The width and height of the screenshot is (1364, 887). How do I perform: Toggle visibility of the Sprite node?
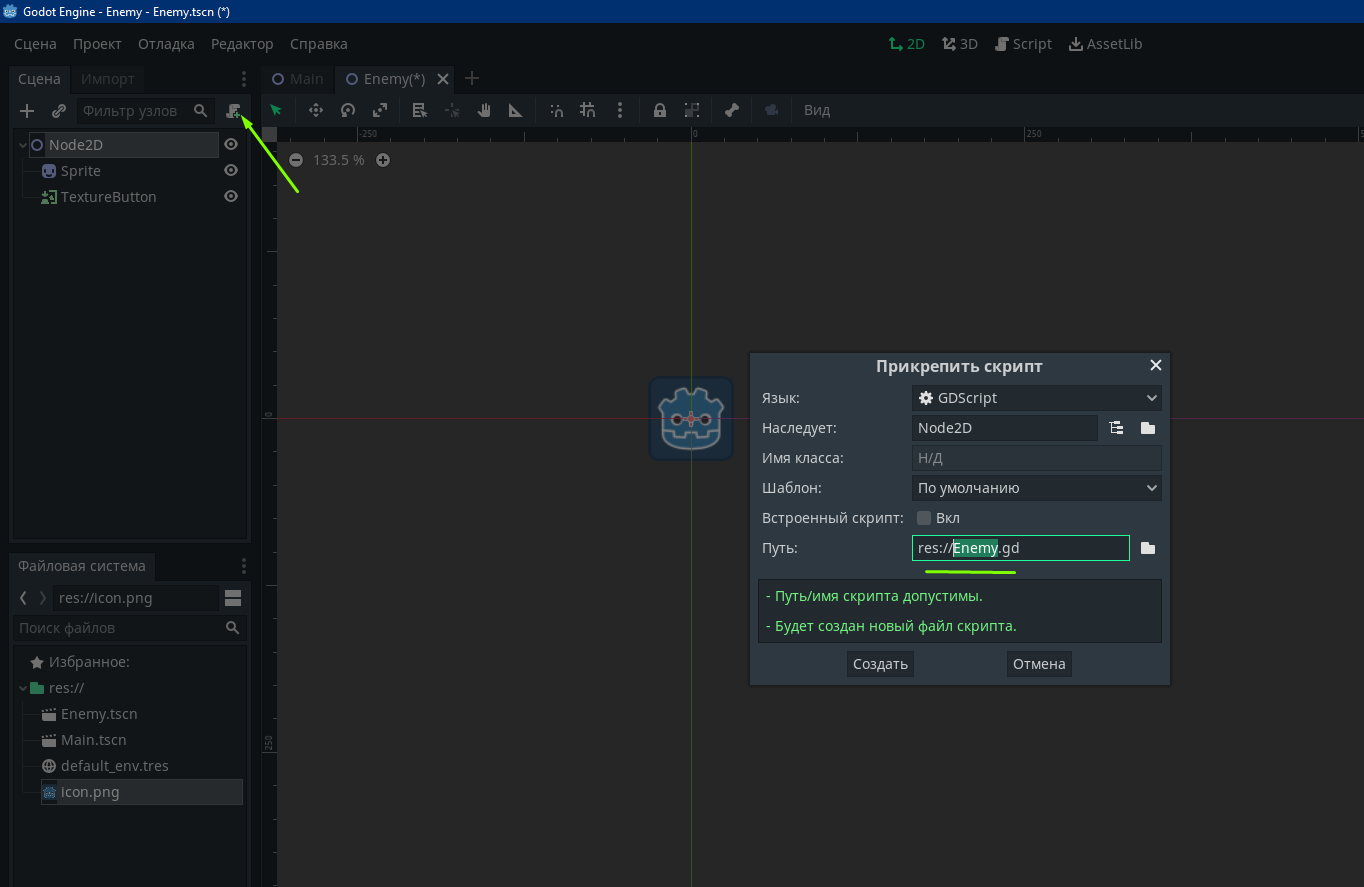231,171
